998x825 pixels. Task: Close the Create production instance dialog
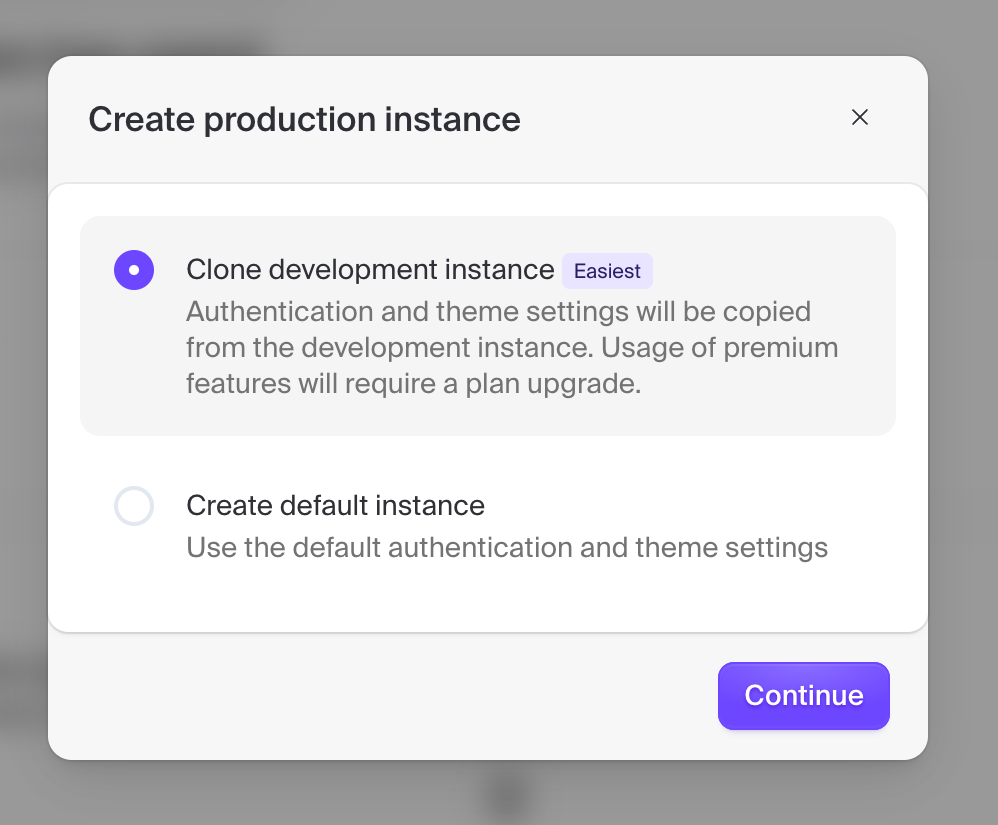860,117
